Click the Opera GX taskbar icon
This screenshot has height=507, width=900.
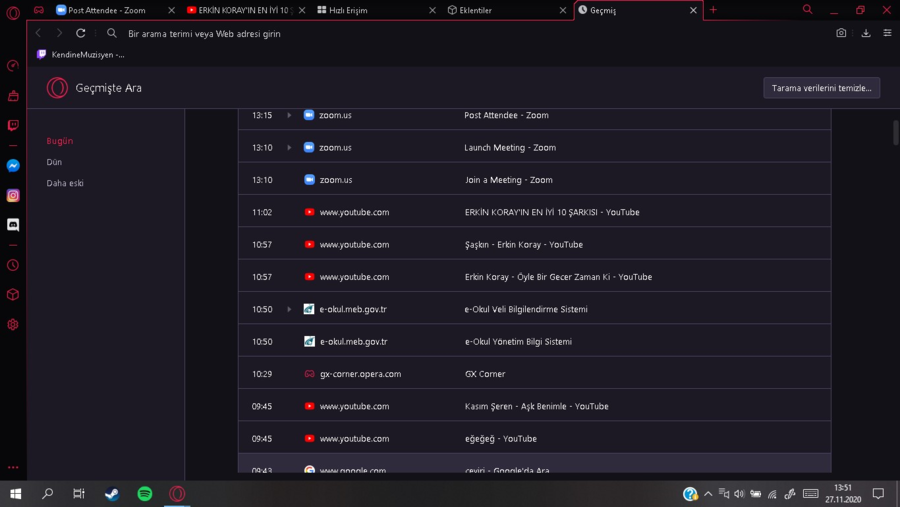[x=177, y=494]
